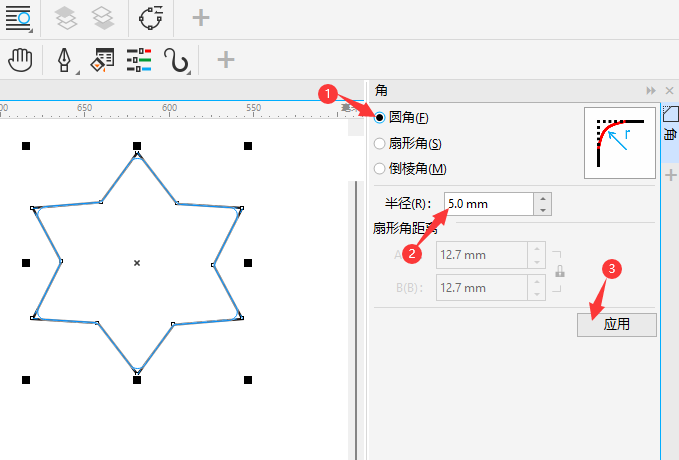Select the 圆角 radio option
The height and width of the screenshot is (460, 679).
[379, 117]
